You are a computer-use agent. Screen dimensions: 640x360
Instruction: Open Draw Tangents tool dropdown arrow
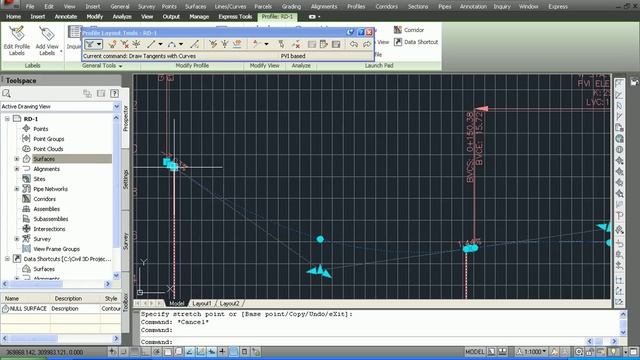coord(99,44)
